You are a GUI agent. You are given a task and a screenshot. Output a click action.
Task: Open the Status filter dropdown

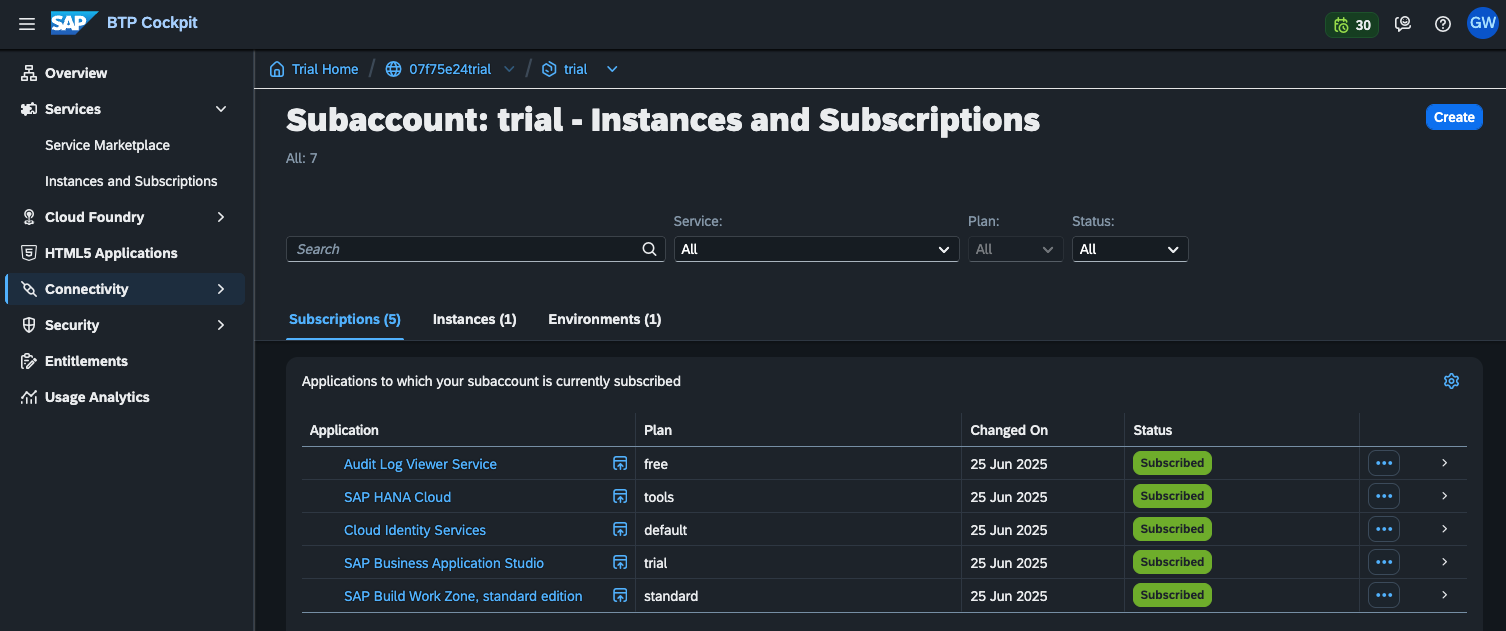[1130, 249]
